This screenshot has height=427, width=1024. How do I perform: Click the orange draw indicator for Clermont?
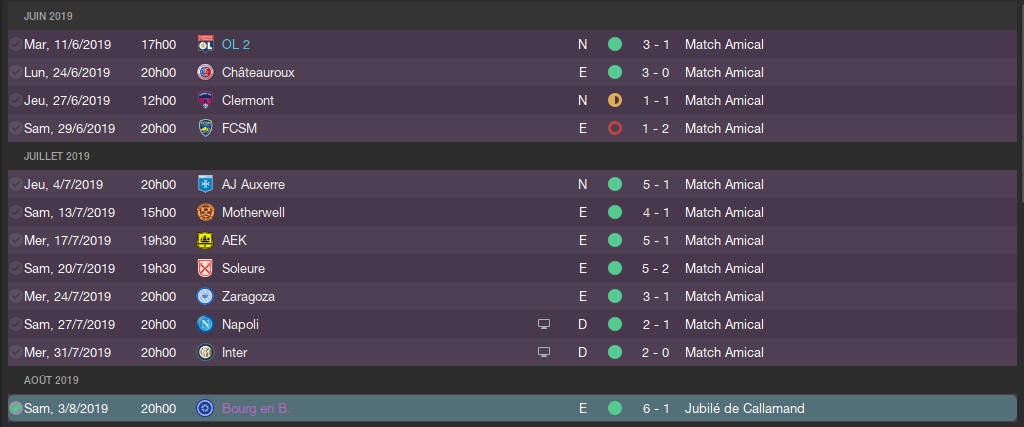[x=615, y=101]
